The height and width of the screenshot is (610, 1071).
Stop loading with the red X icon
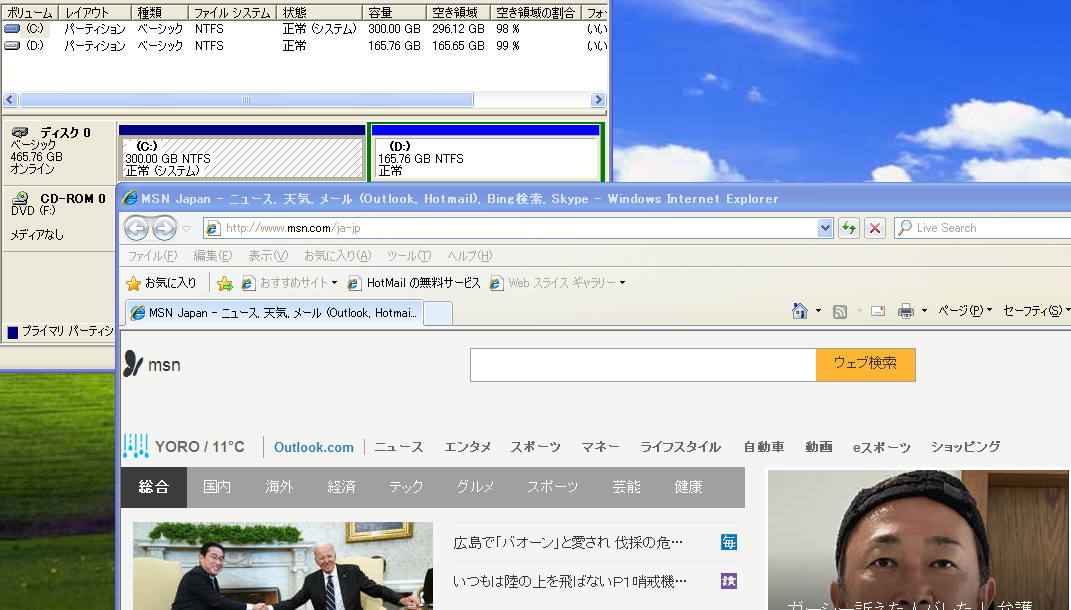875,228
